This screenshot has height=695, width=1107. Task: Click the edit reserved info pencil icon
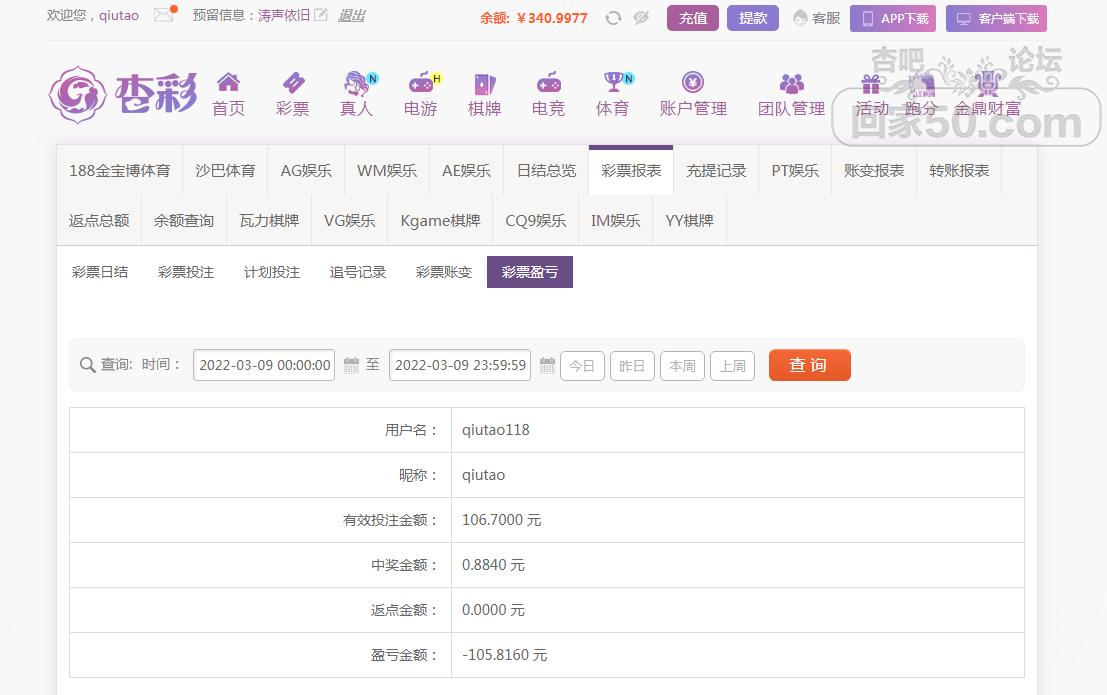(x=320, y=16)
